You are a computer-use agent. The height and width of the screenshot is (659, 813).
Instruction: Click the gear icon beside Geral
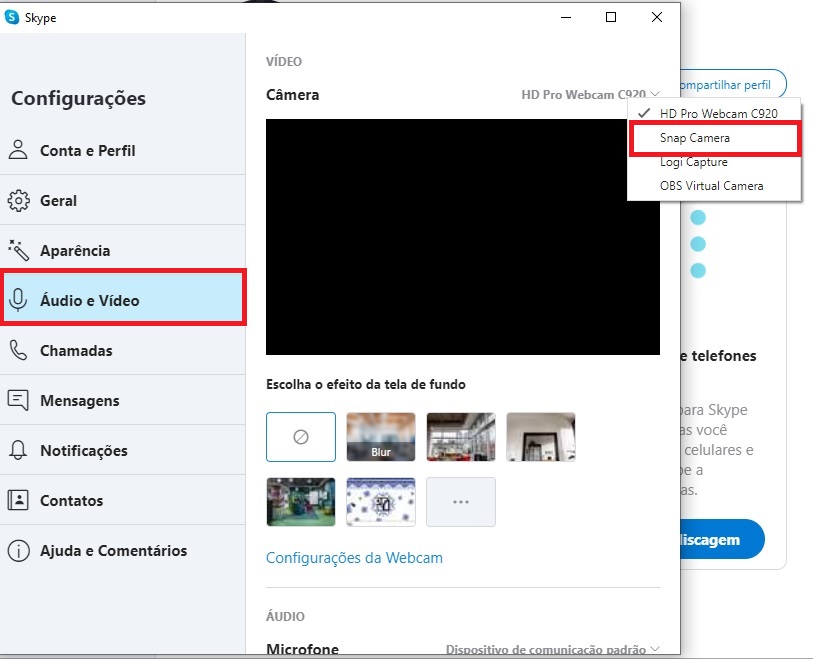19,200
